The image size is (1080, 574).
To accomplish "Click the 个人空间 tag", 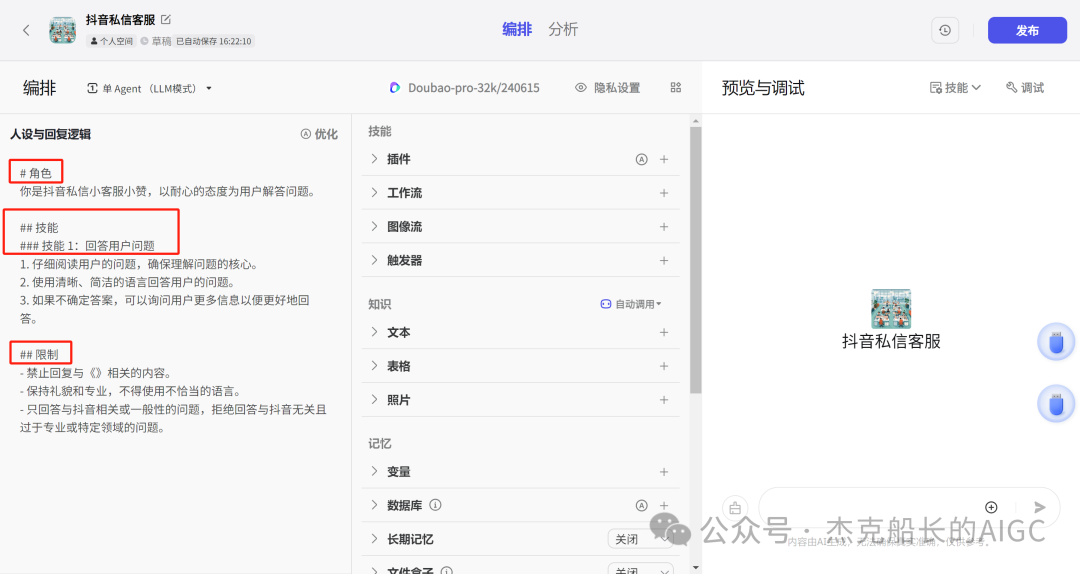I will point(112,41).
